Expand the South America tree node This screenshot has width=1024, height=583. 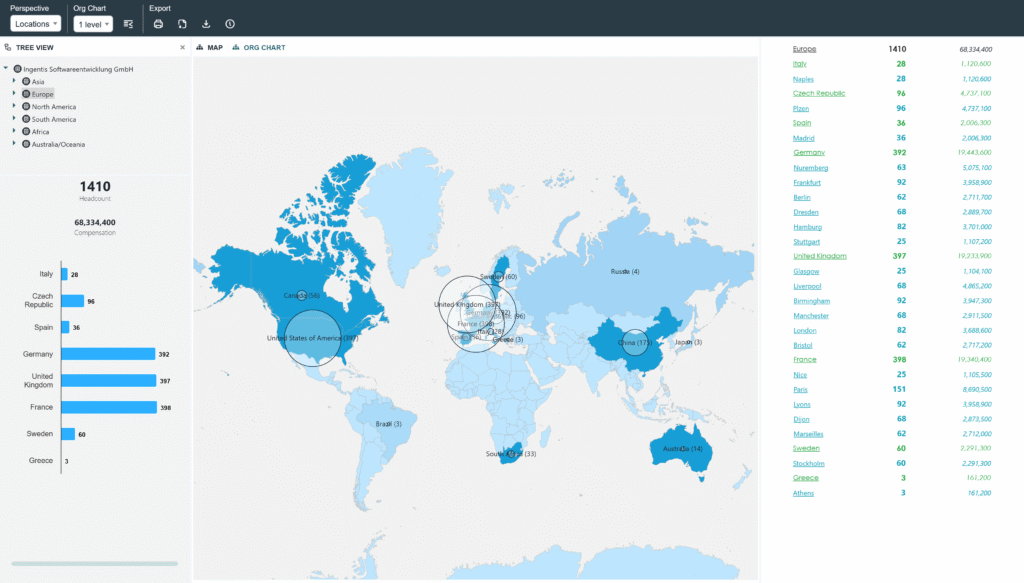coord(14,118)
